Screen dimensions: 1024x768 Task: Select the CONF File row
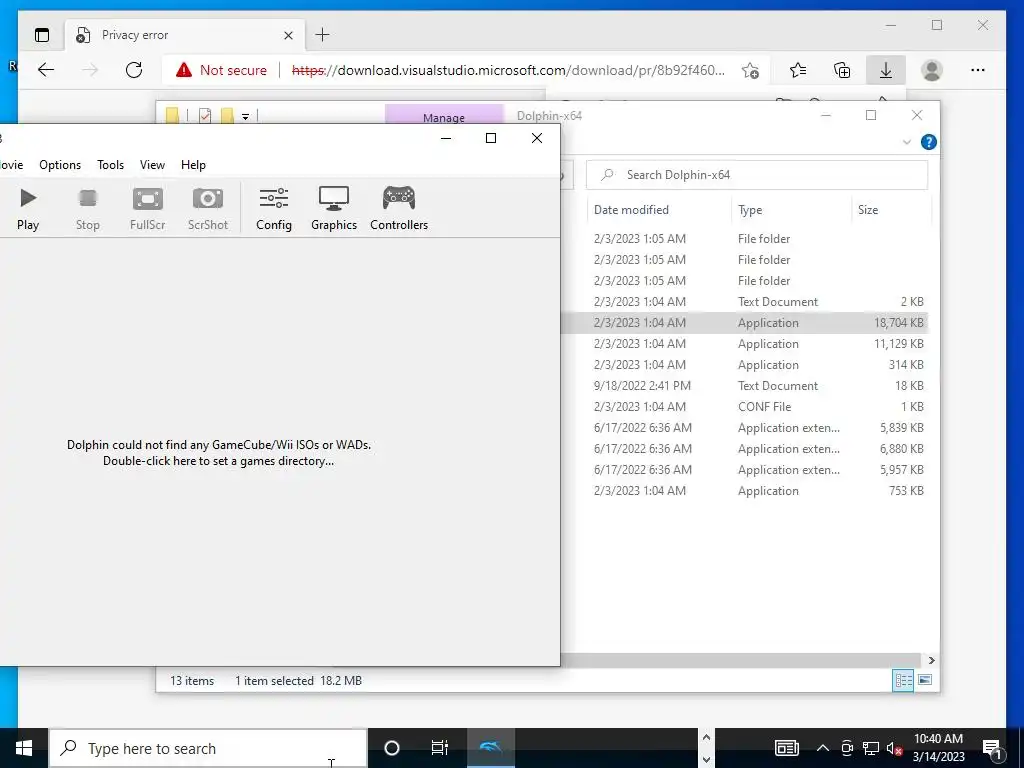pyautogui.click(x=744, y=406)
